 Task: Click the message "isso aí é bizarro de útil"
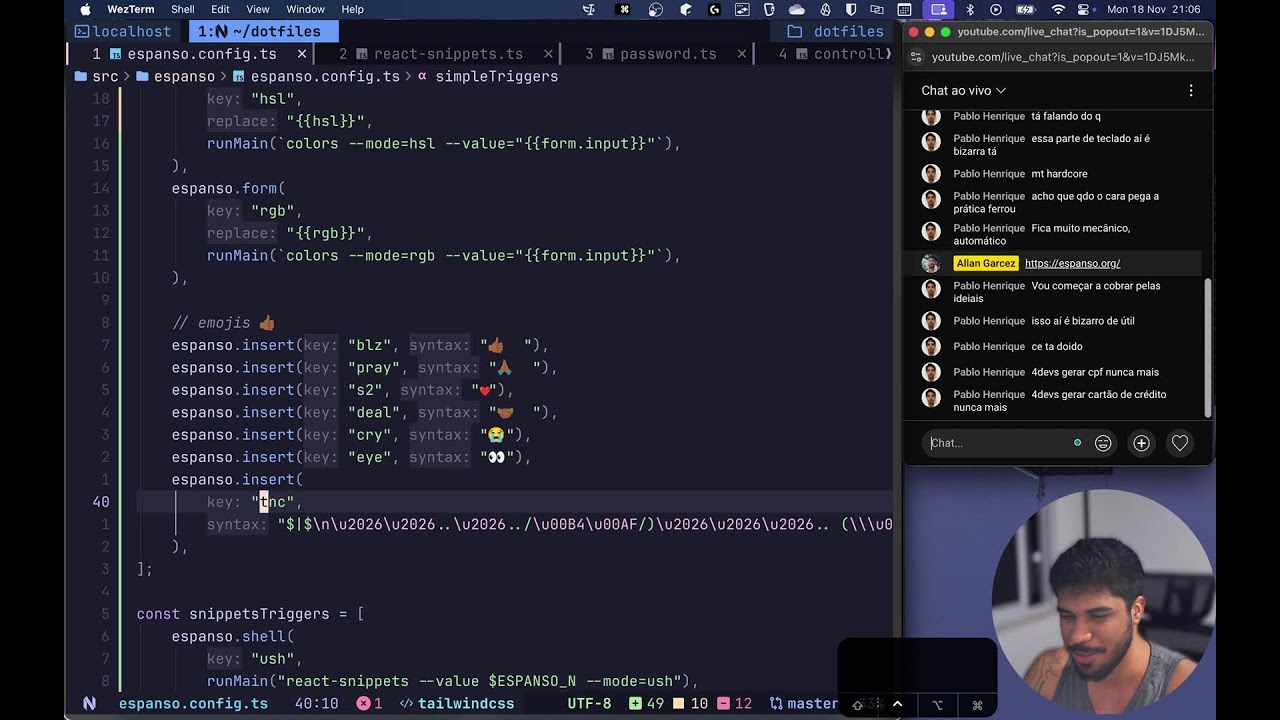(x=1083, y=321)
